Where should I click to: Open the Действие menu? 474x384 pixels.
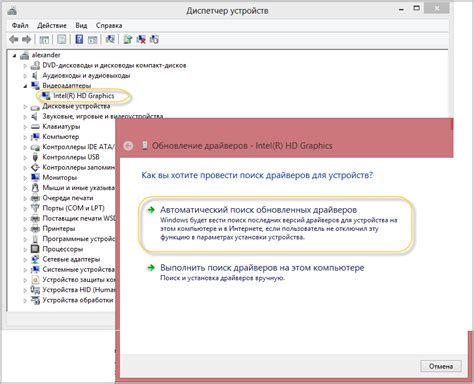[52, 25]
